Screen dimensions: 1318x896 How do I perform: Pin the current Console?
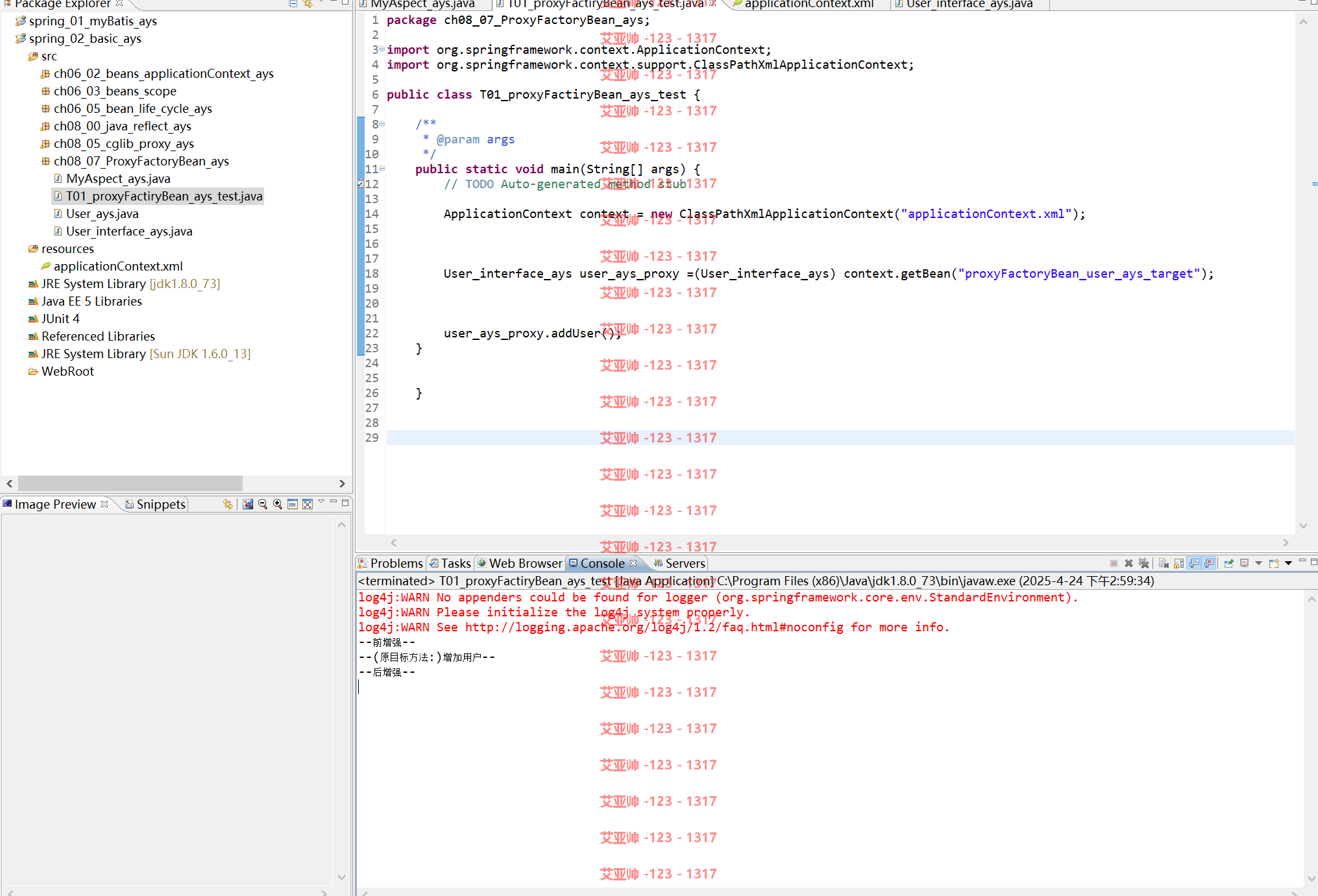1228,563
